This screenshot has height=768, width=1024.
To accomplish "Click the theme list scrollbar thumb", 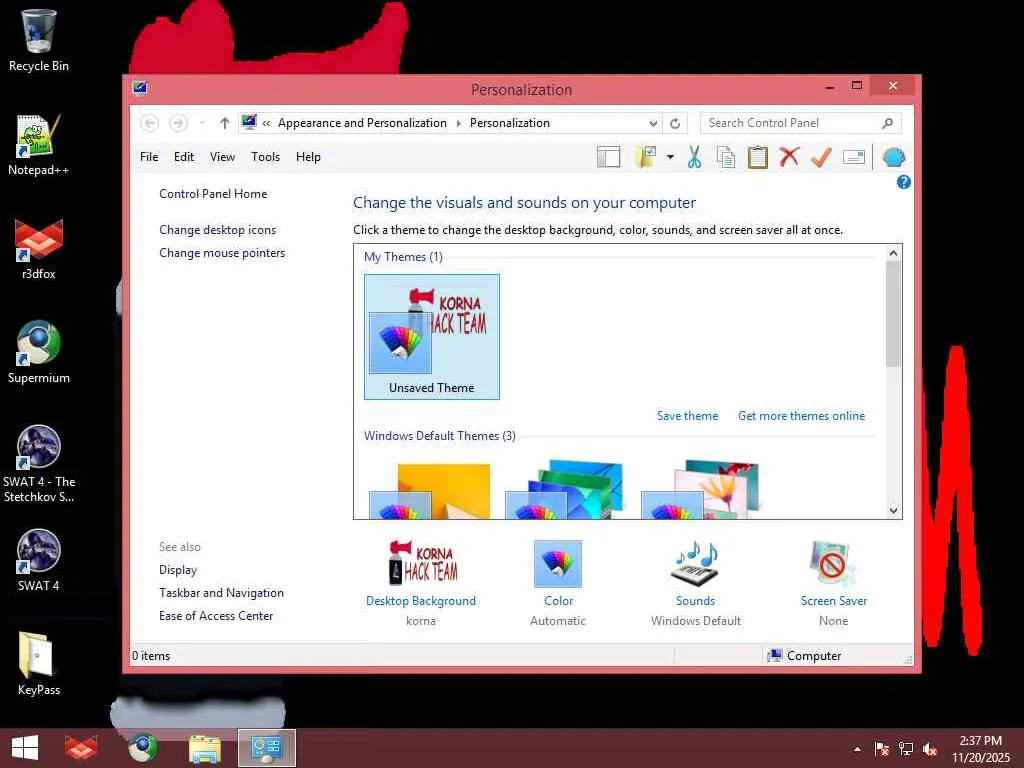I will click(893, 314).
